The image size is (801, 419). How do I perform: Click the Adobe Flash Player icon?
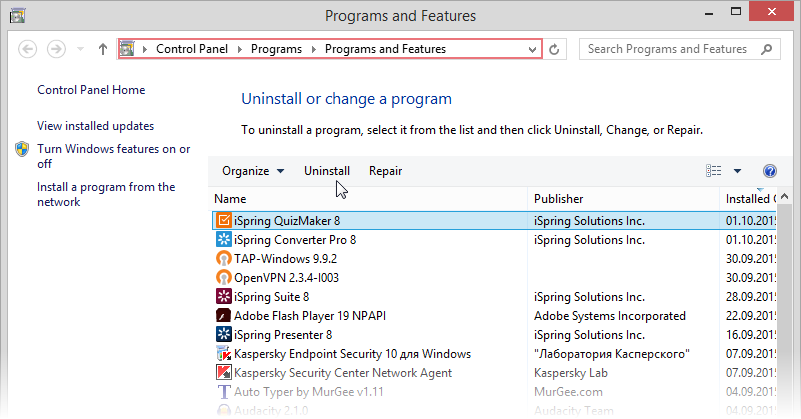[x=224, y=316]
